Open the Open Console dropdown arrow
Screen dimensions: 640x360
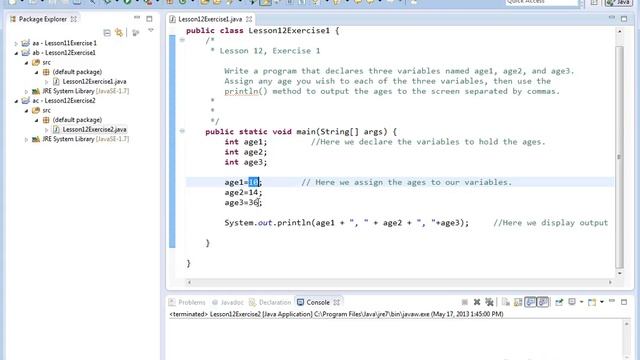click(x=602, y=302)
